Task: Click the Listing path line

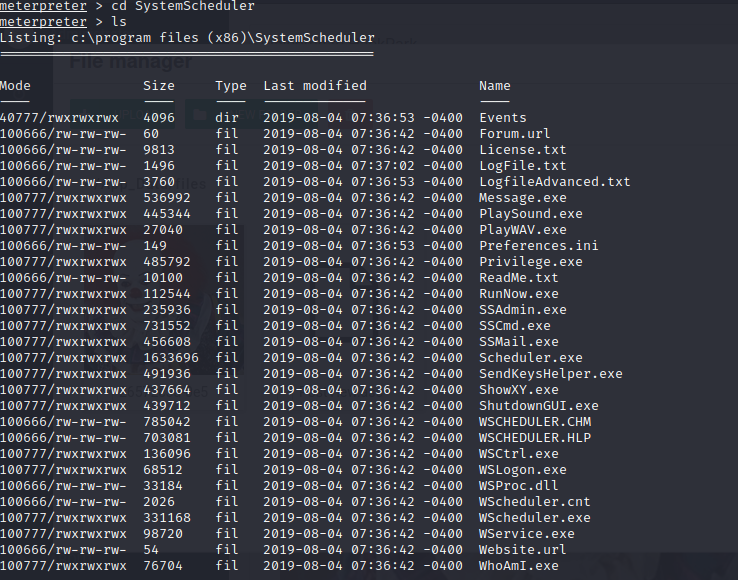Action: pos(187,38)
